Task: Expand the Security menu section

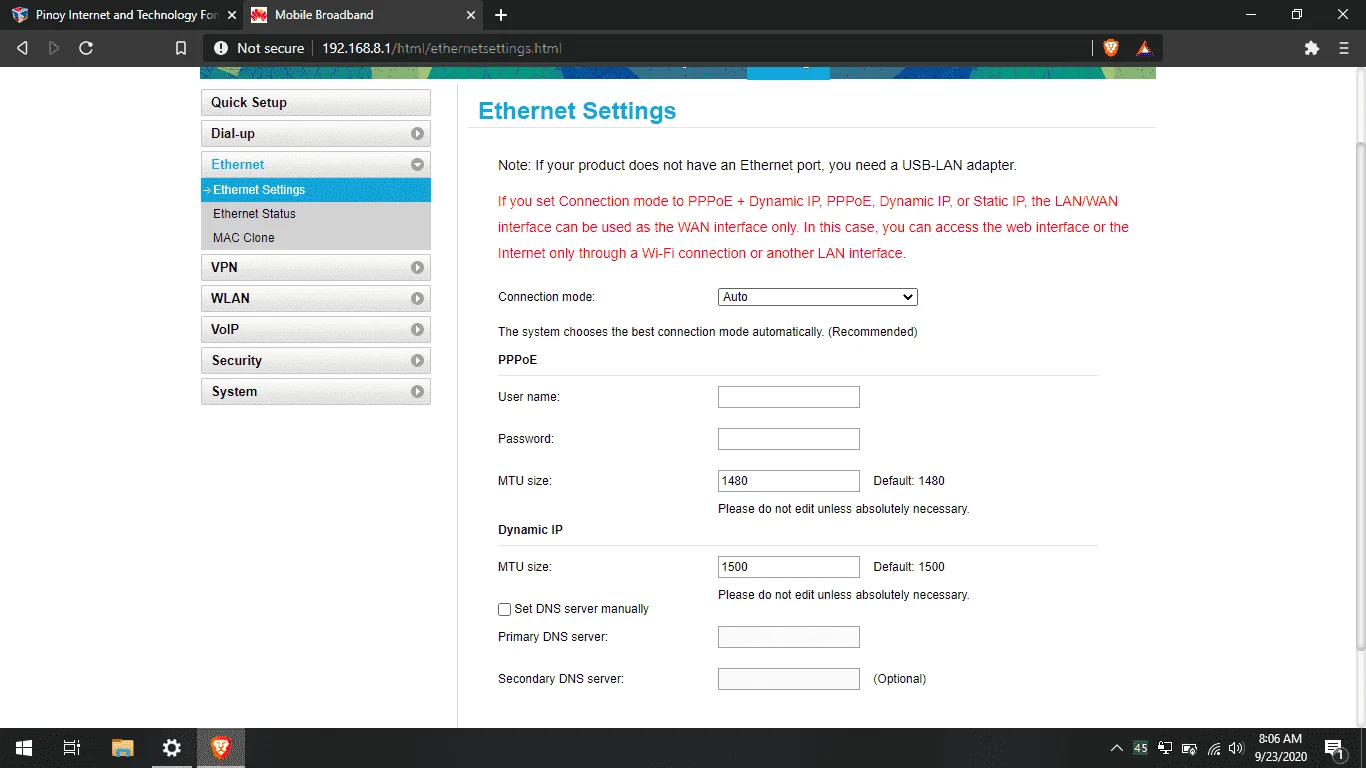Action: click(316, 360)
